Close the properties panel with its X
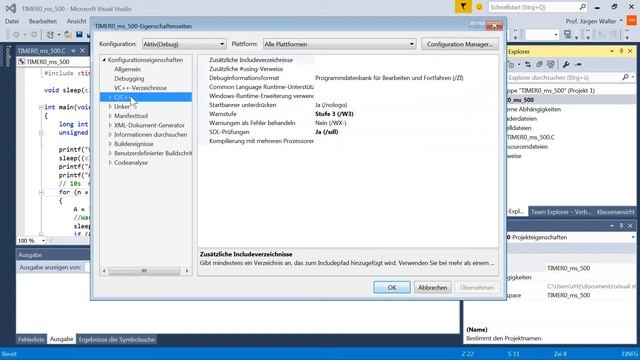This screenshot has height=360, width=640. pyautogui.click(x=630, y=226)
